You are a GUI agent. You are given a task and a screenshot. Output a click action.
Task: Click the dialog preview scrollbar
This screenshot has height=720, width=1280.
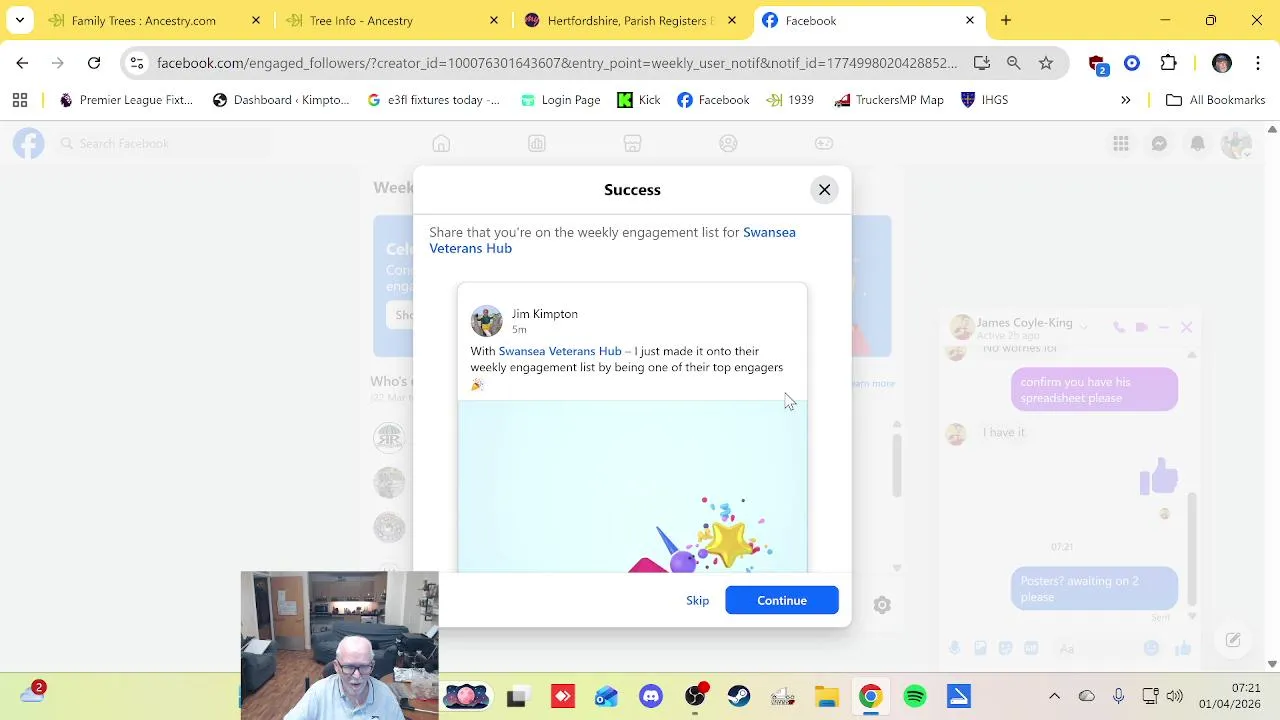tap(897, 463)
